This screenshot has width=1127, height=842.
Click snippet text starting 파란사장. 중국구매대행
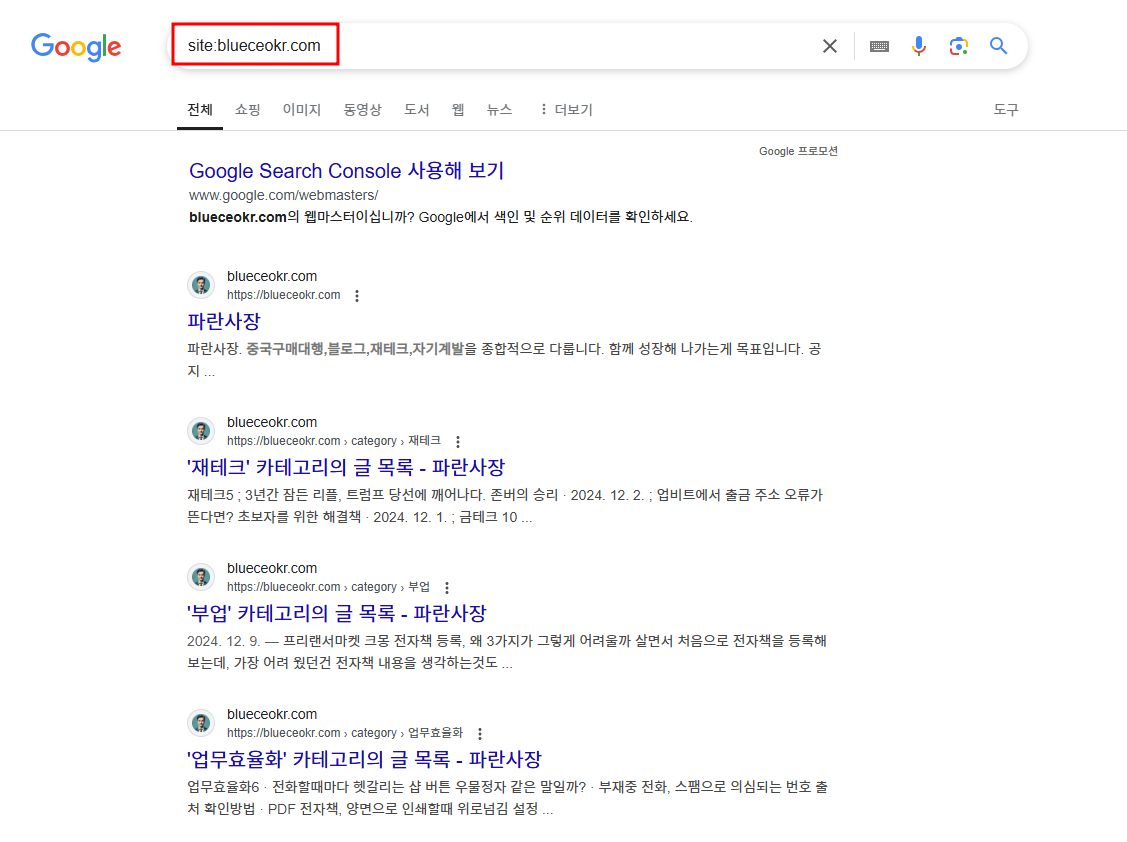click(504, 360)
